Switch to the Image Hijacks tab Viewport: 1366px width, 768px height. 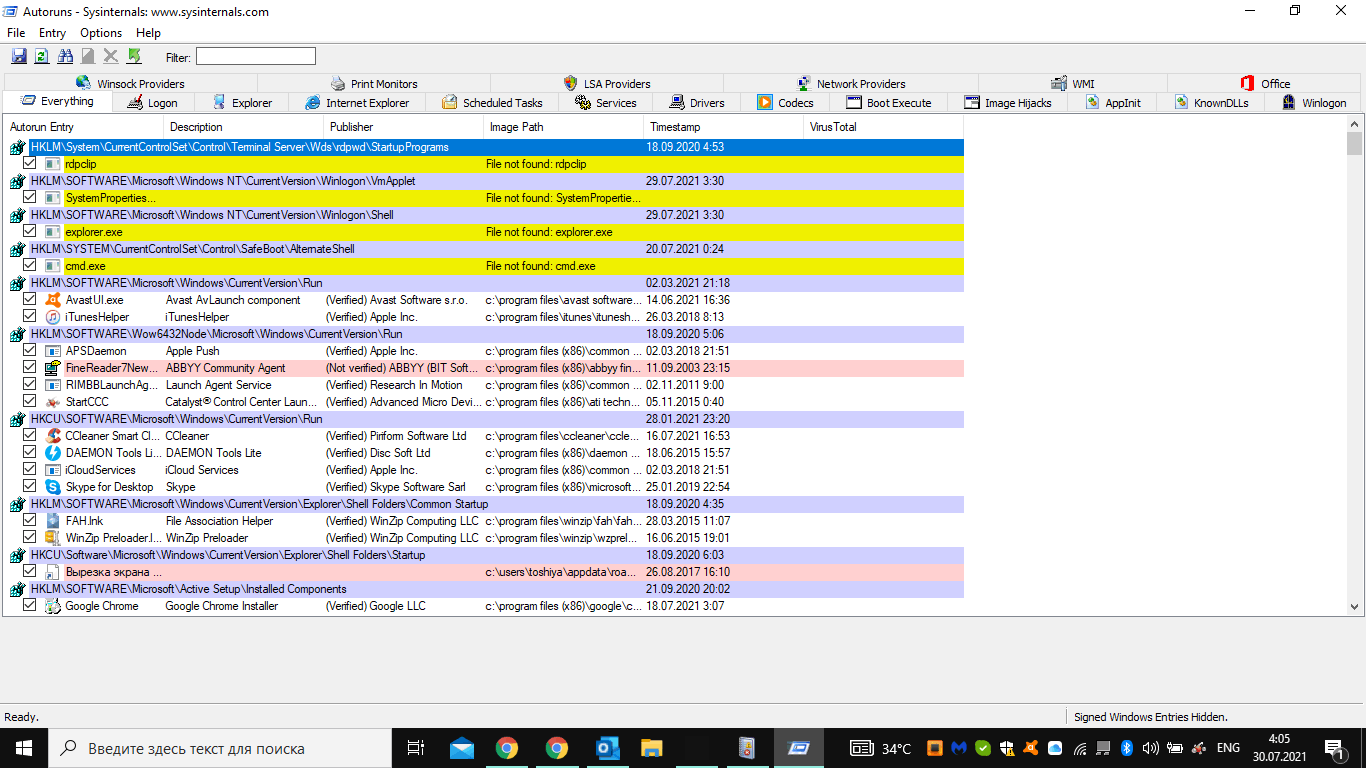click(x=1008, y=102)
